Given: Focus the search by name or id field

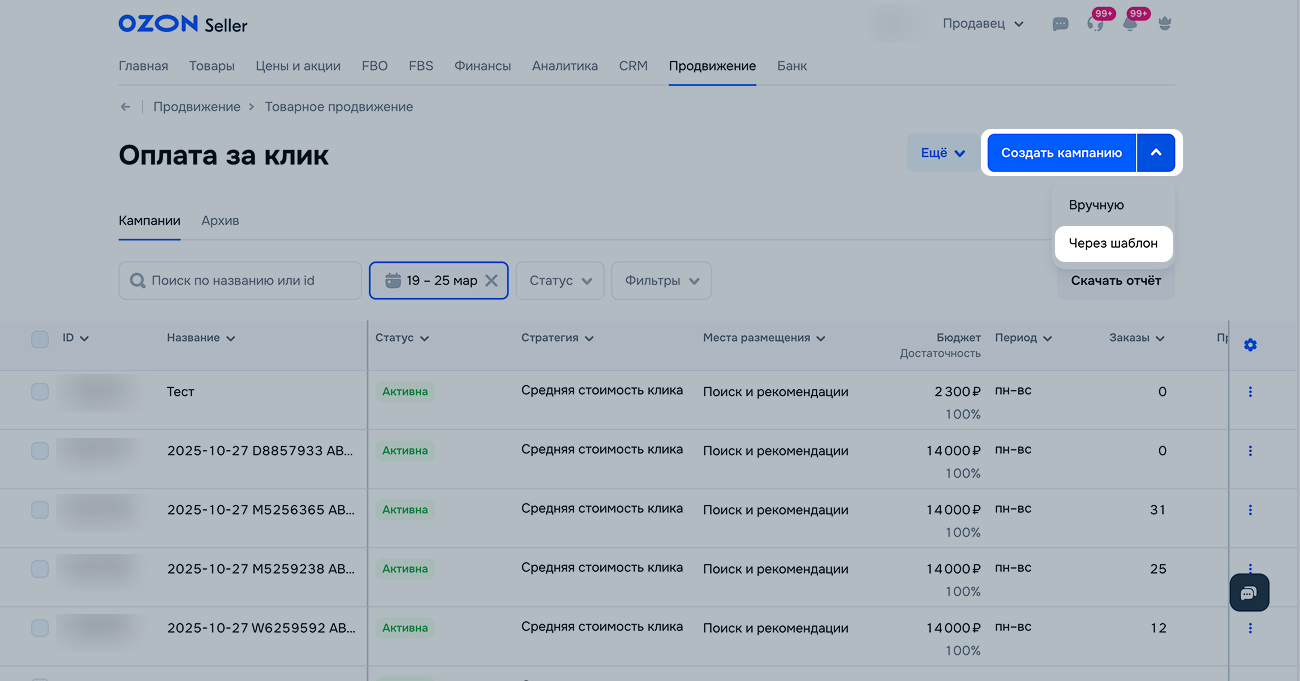Looking at the screenshot, I should pos(240,281).
